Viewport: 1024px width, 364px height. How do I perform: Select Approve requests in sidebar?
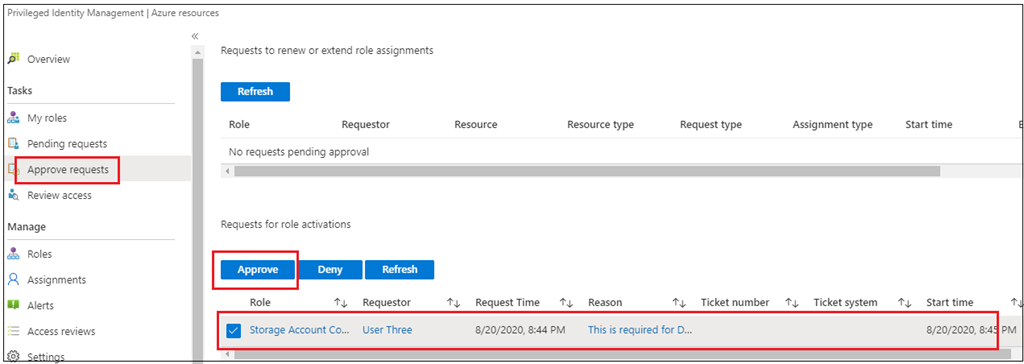(68, 170)
